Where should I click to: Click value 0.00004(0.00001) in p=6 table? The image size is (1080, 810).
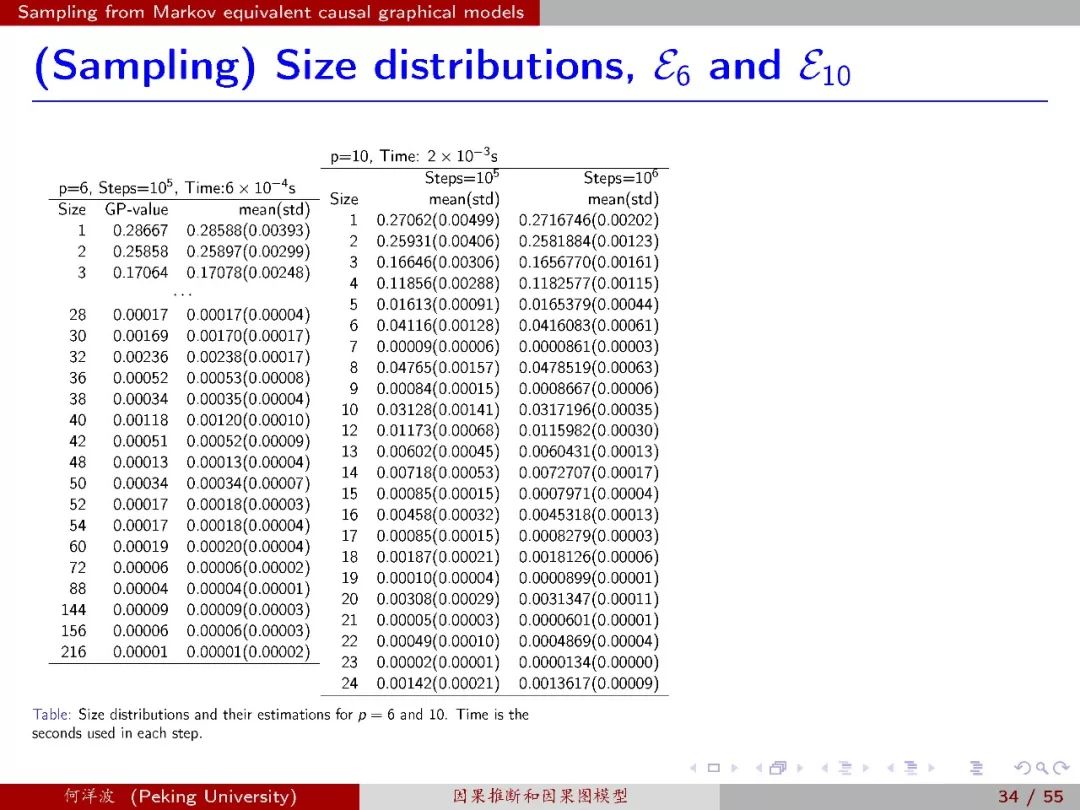248,589
